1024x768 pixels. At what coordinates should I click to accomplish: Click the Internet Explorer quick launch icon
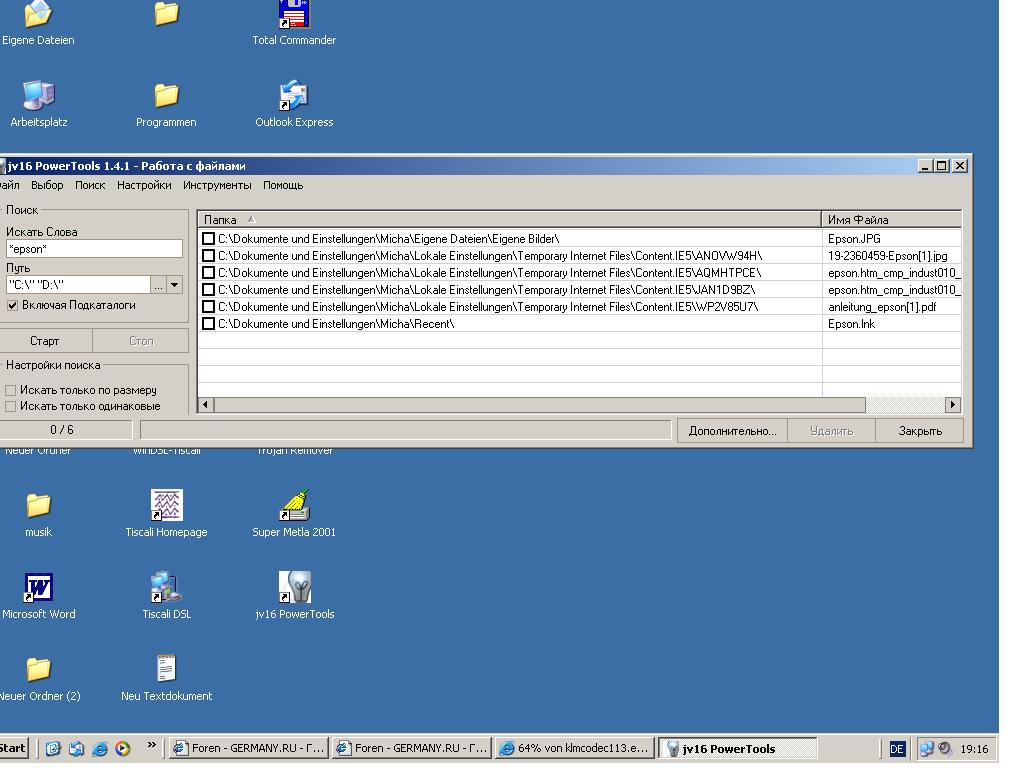pyautogui.click(x=100, y=748)
